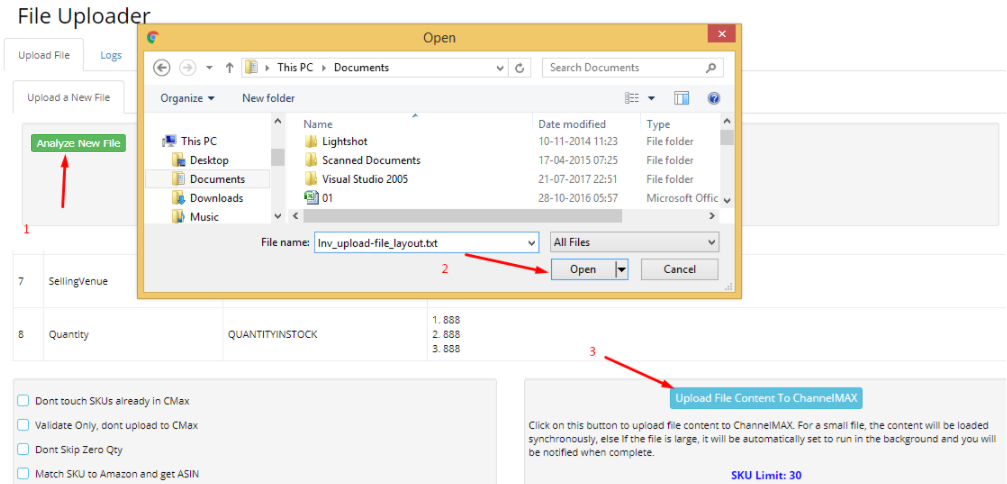
Task: Click the search magnifier icon
Action: click(x=711, y=68)
